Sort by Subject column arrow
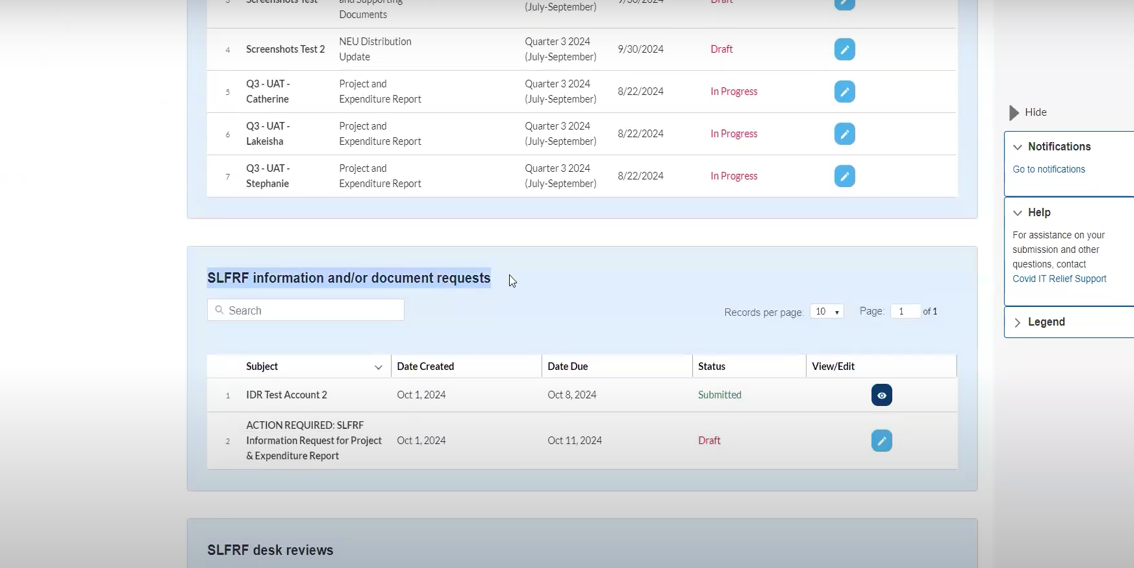The height and width of the screenshot is (568, 1134). point(378,368)
